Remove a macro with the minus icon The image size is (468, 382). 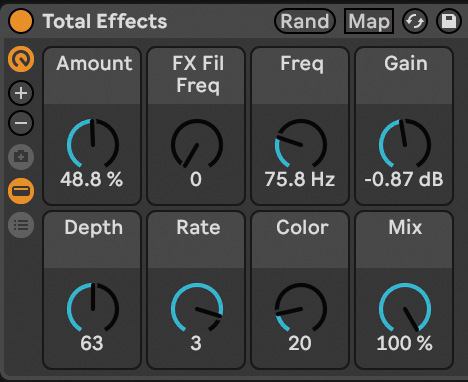click(21, 123)
